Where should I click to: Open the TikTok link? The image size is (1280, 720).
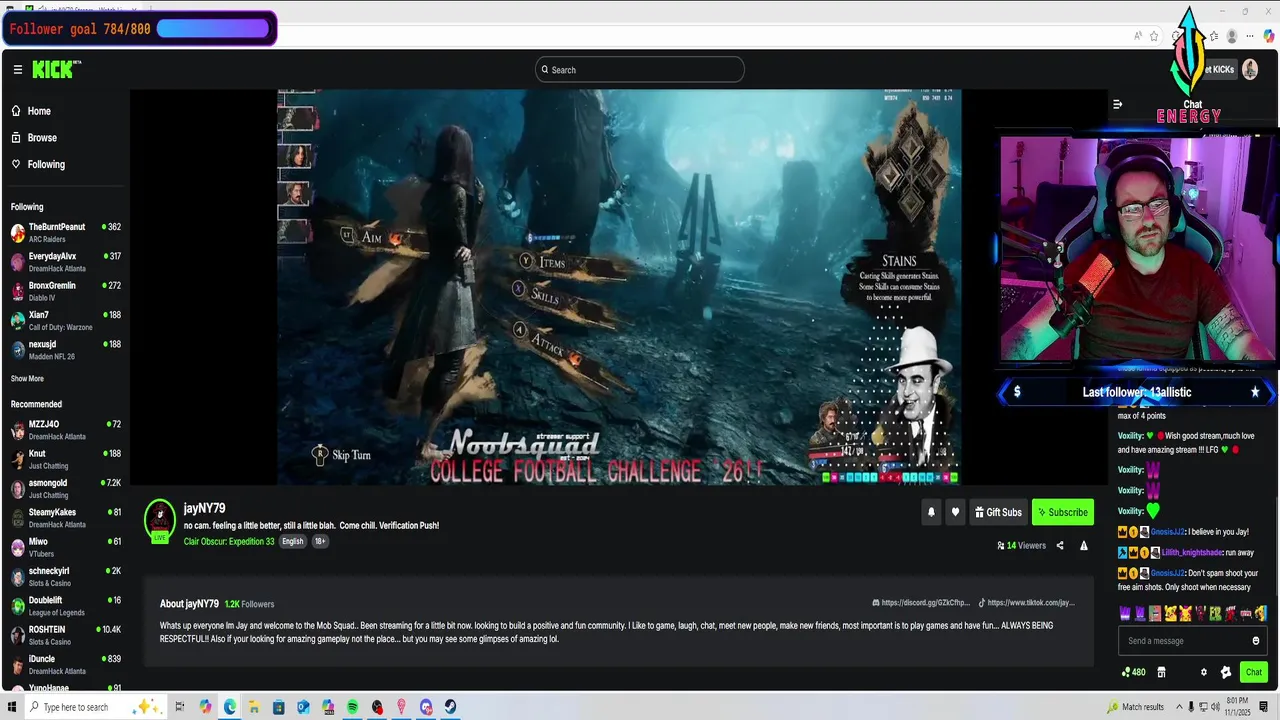(1026, 603)
